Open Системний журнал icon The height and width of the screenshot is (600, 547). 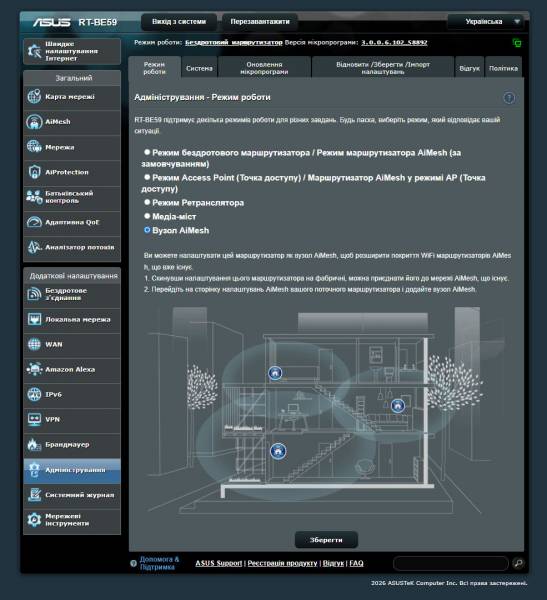pyautogui.click(x=34, y=494)
